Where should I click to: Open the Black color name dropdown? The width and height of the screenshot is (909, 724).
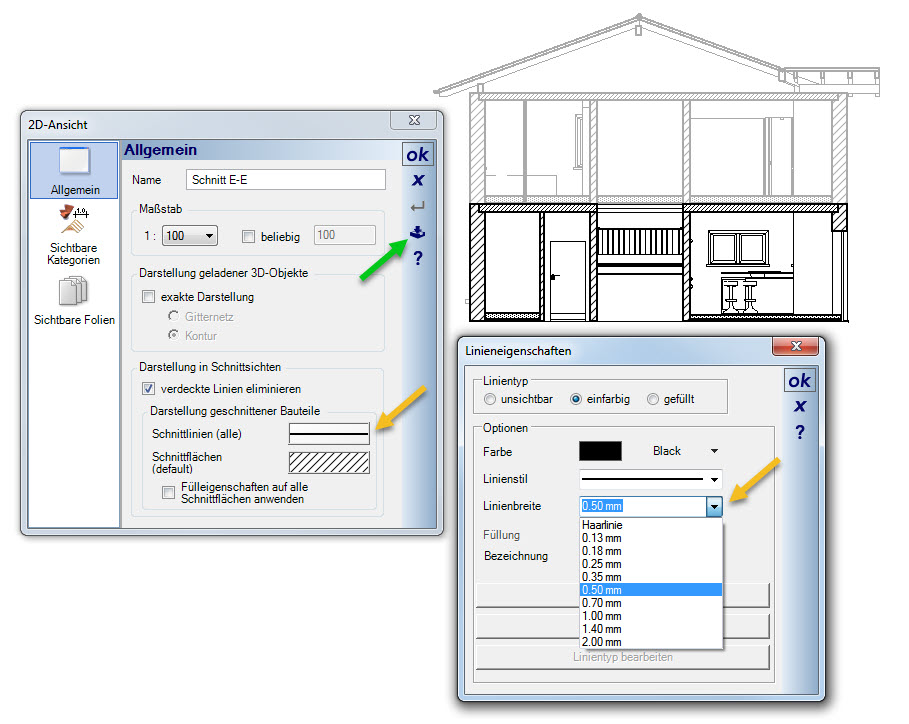[x=714, y=451]
